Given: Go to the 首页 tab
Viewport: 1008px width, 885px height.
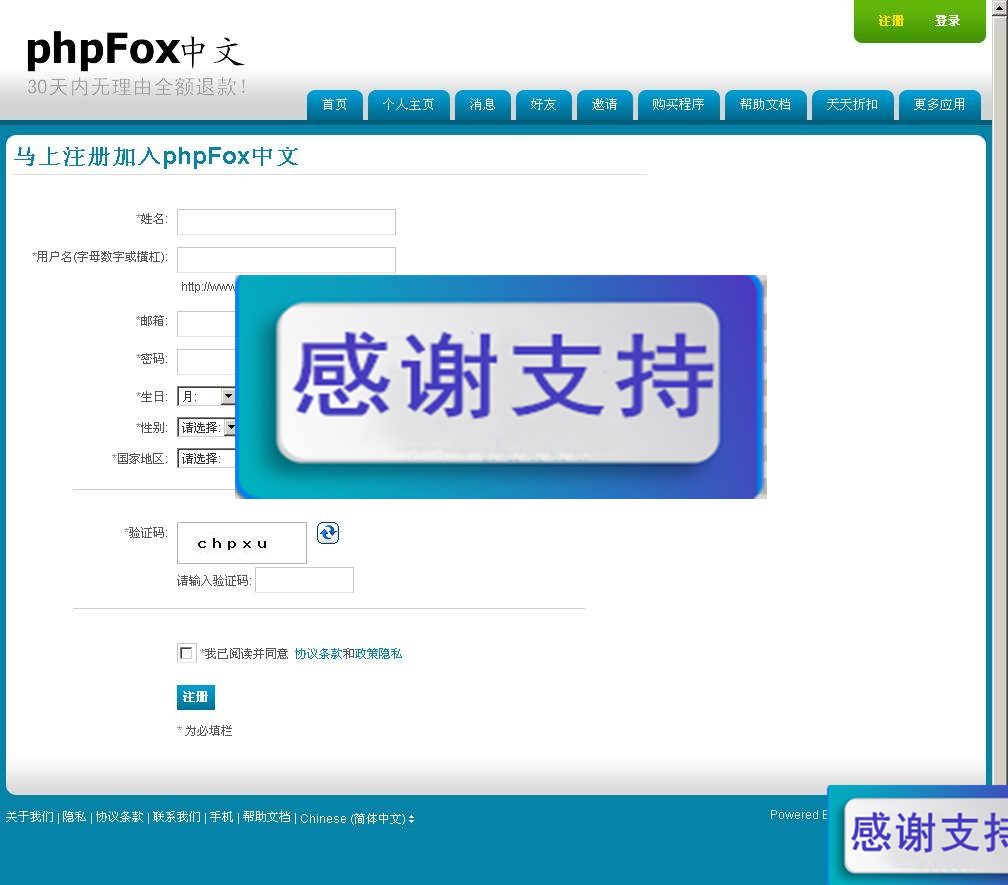Looking at the screenshot, I should [334, 105].
